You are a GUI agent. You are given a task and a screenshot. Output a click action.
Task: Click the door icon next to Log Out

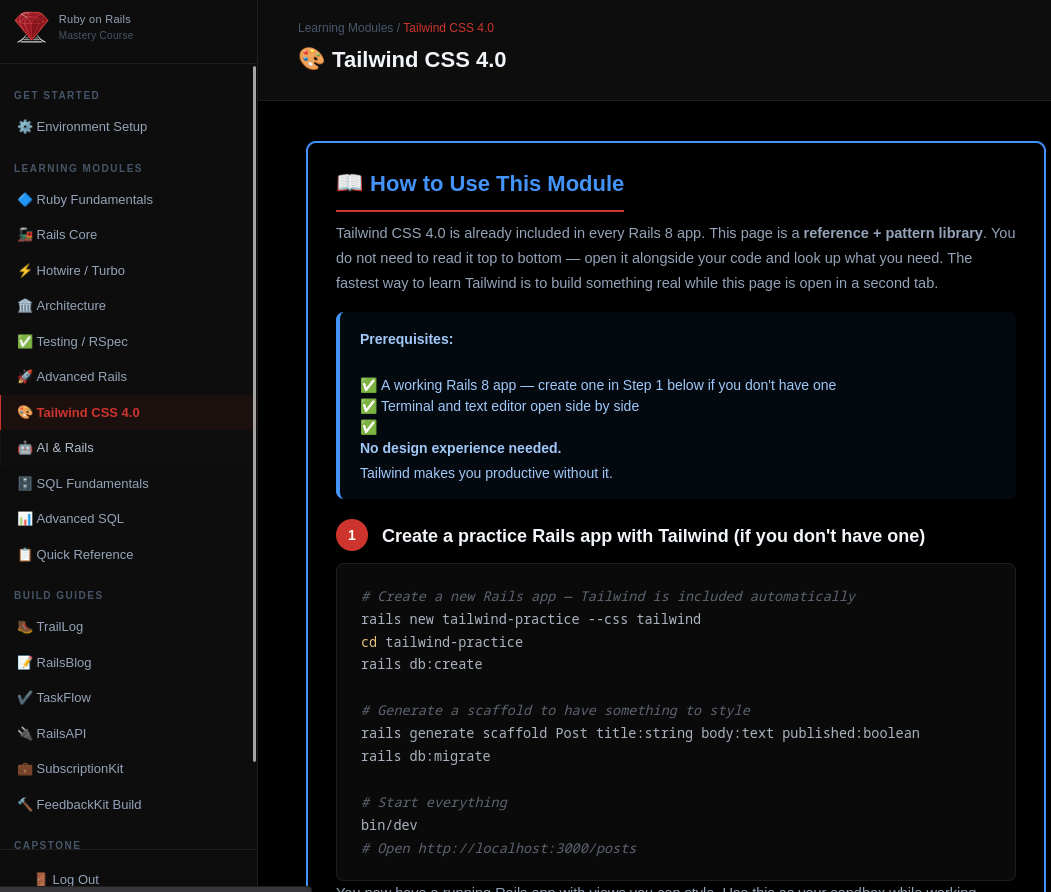coord(41,879)
